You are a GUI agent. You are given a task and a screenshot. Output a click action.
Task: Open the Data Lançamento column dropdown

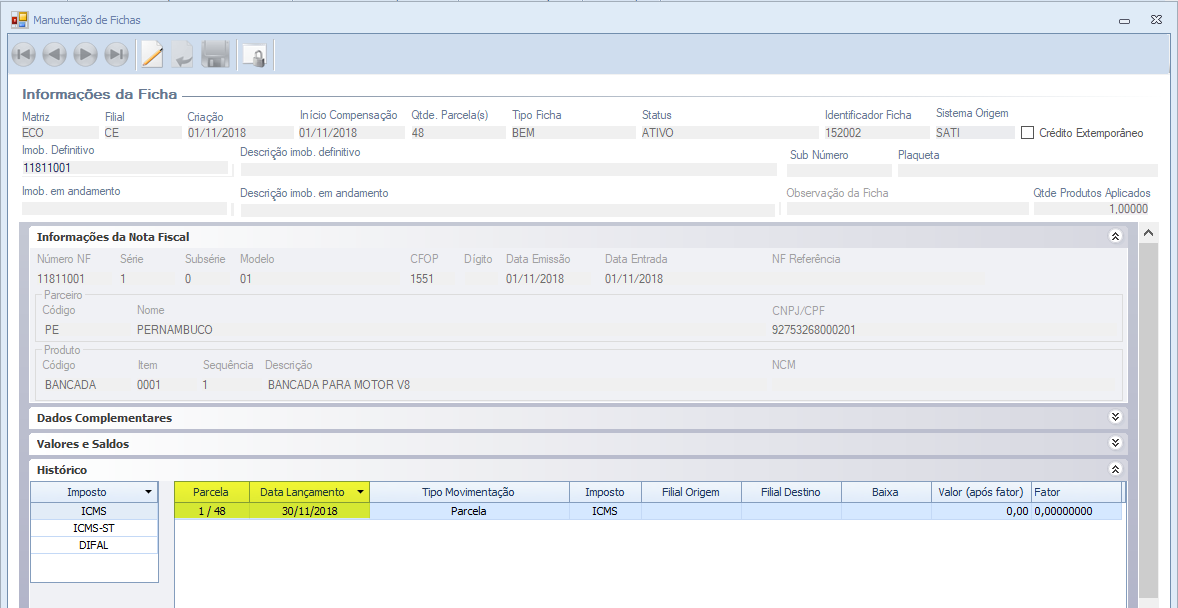(359, 492)
